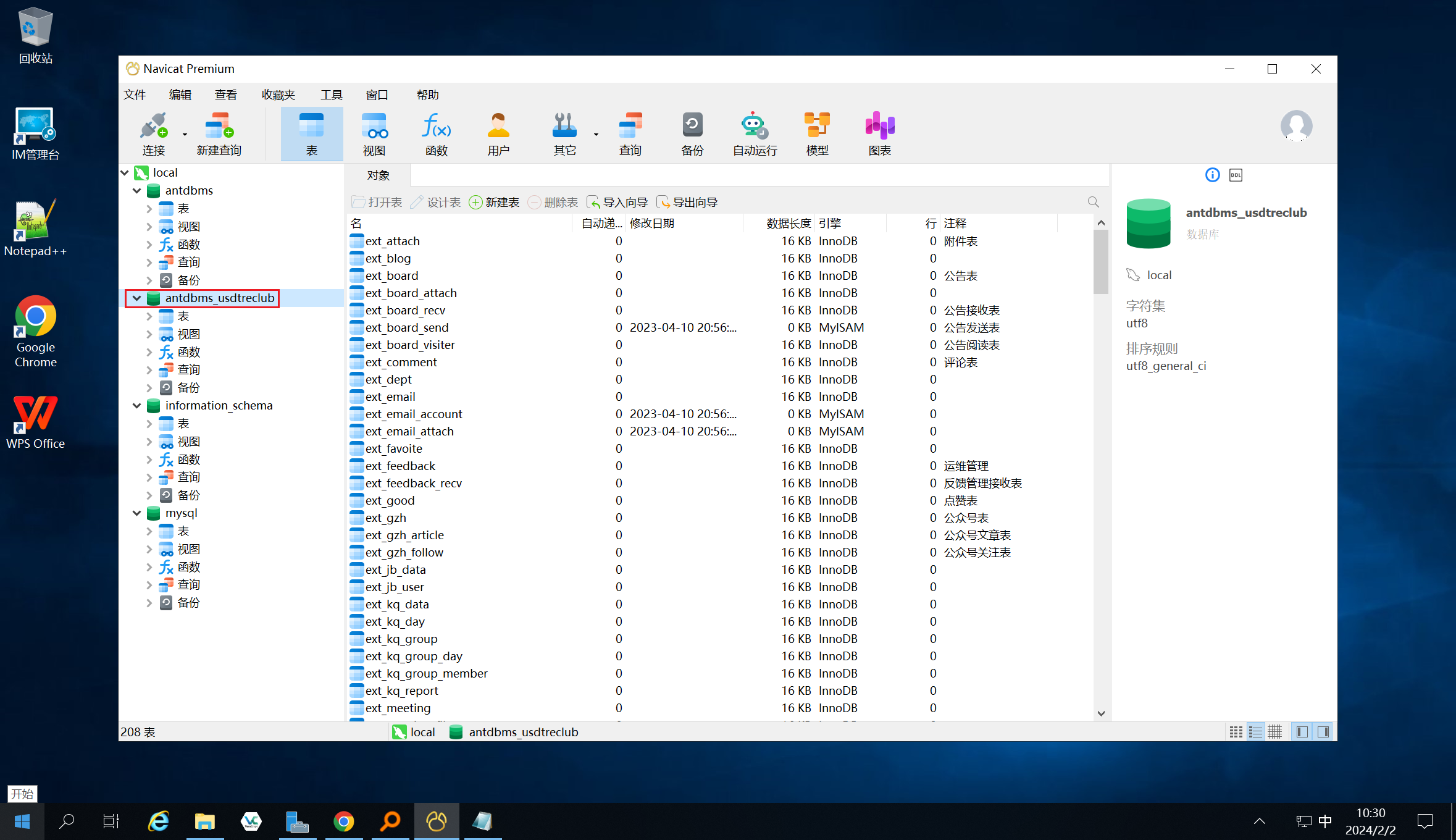The image size is (1456, 840).
Task: Click the 打开表 button
Action: coord(377,203)
